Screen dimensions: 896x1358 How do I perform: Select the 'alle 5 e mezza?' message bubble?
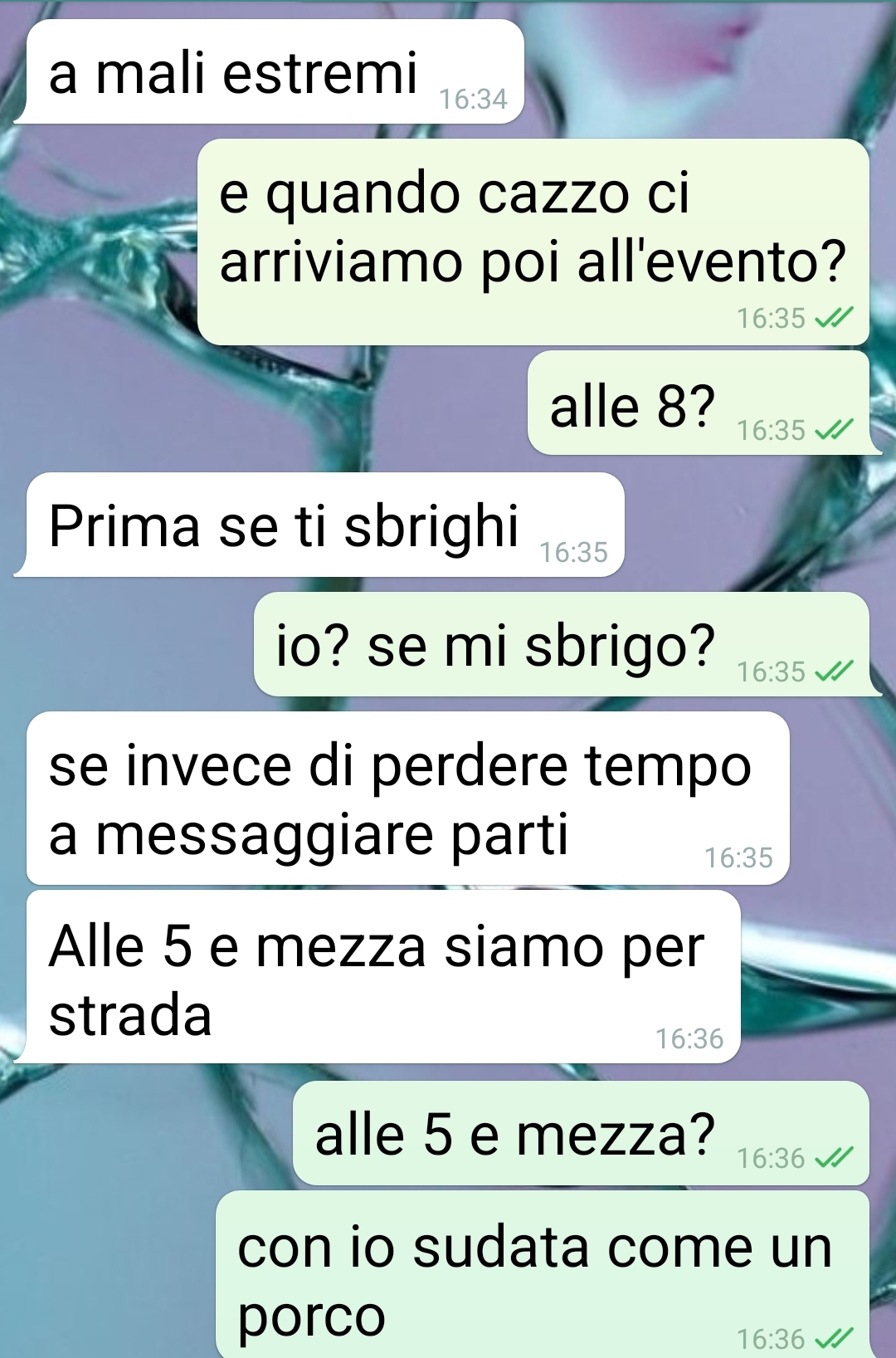pos(581,1133)
